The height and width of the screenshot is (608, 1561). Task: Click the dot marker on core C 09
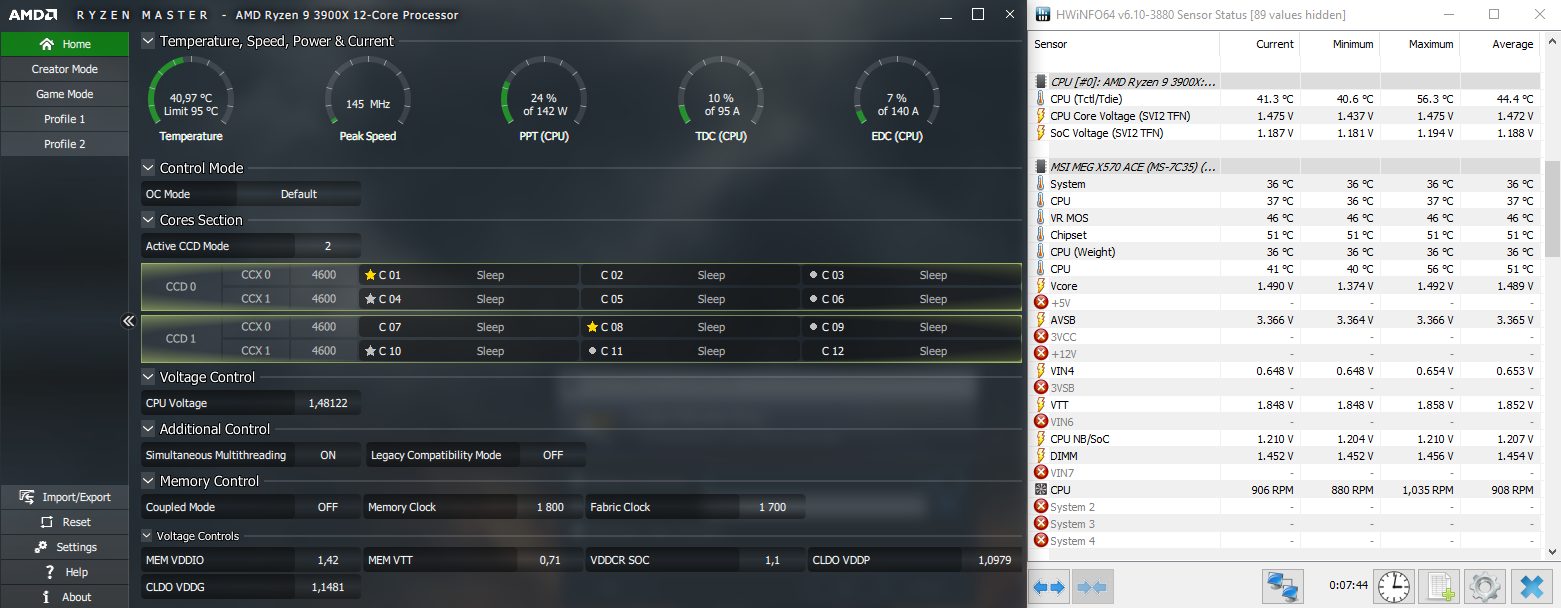tap(813, 327)
